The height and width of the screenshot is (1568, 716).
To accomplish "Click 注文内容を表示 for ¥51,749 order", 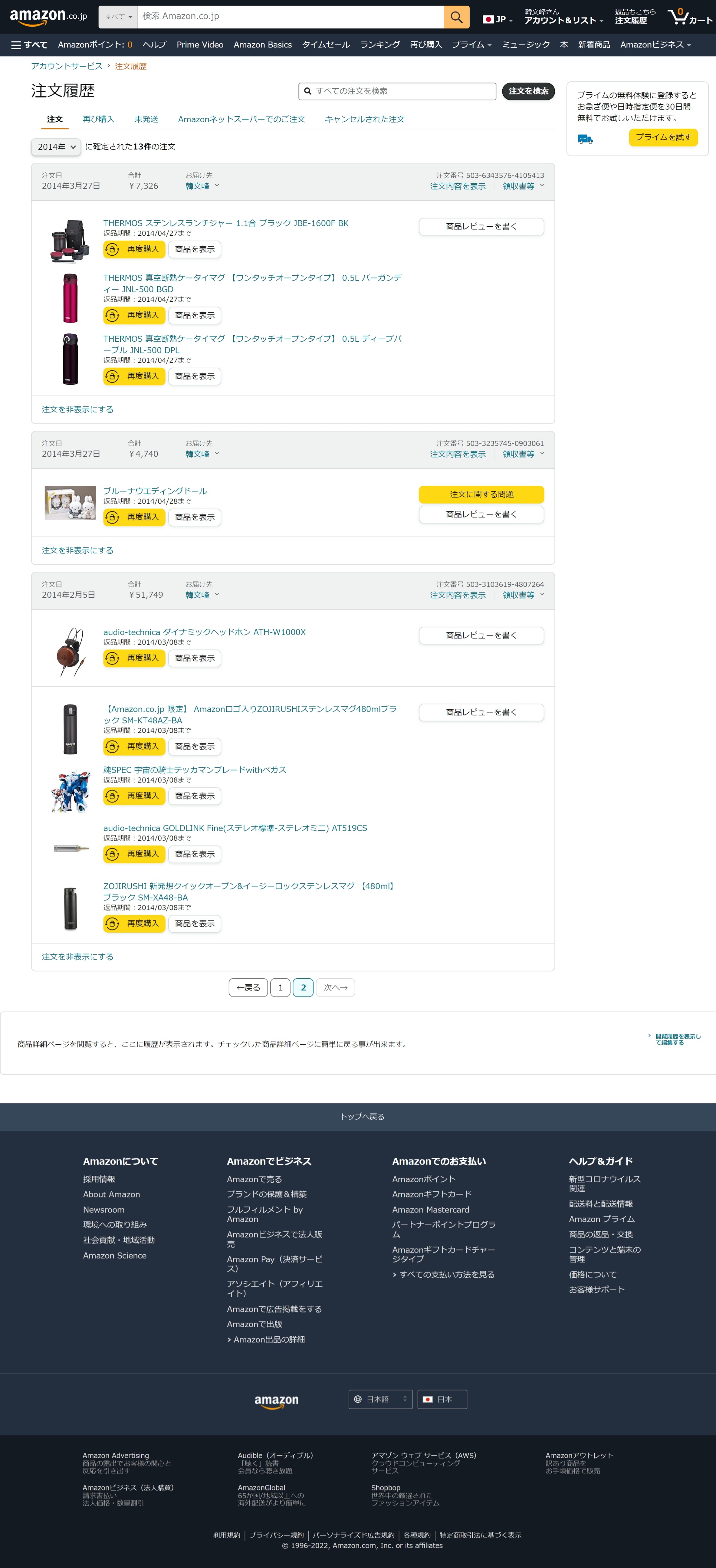I will (x=457, y=595).
